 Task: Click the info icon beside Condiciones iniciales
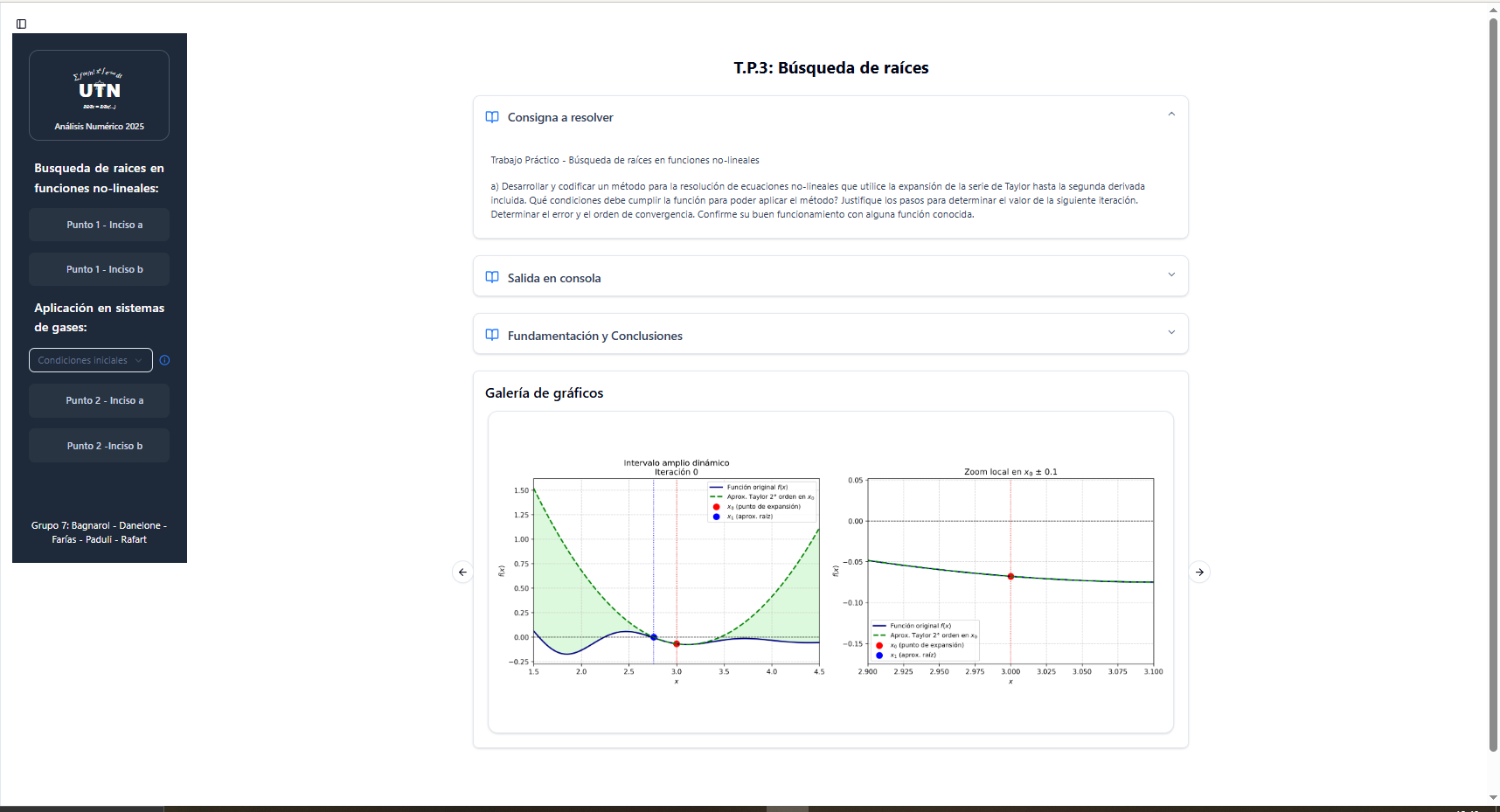[164, 360]
